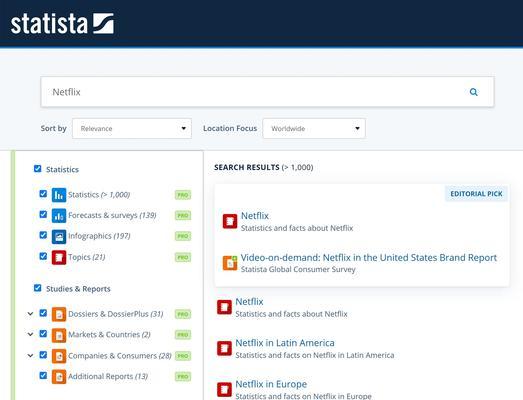Uncheck Dossiers & DossierPlus (31) checkbox
This screenshot has height=400, width=523.
[x=43, y=313]
